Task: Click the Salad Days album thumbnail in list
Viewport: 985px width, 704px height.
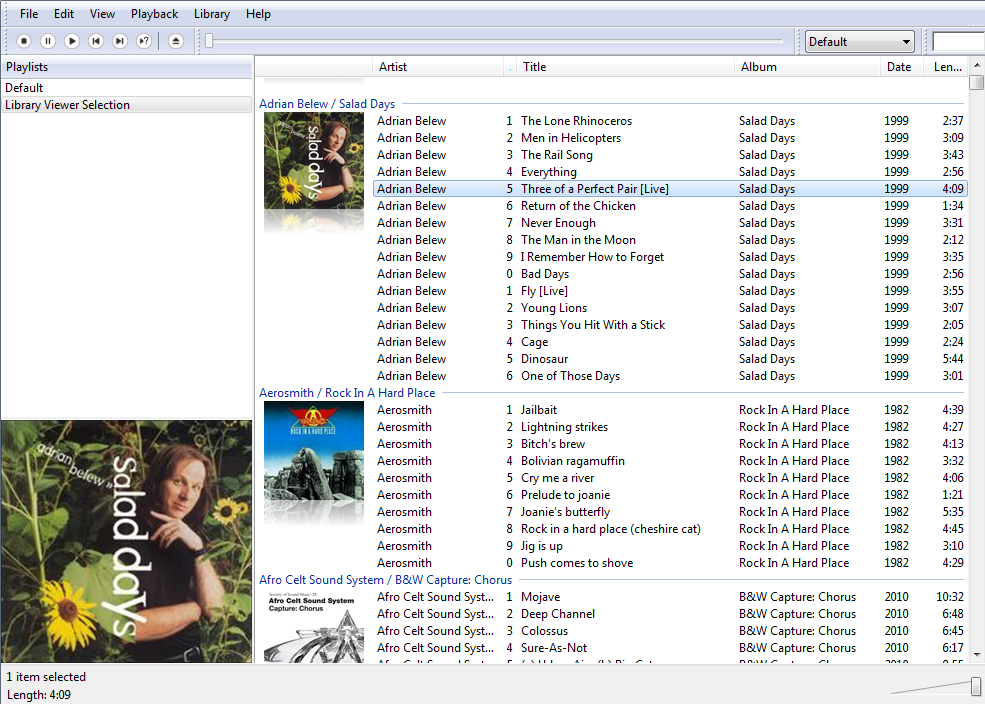Action: click(x=313, y=160)
